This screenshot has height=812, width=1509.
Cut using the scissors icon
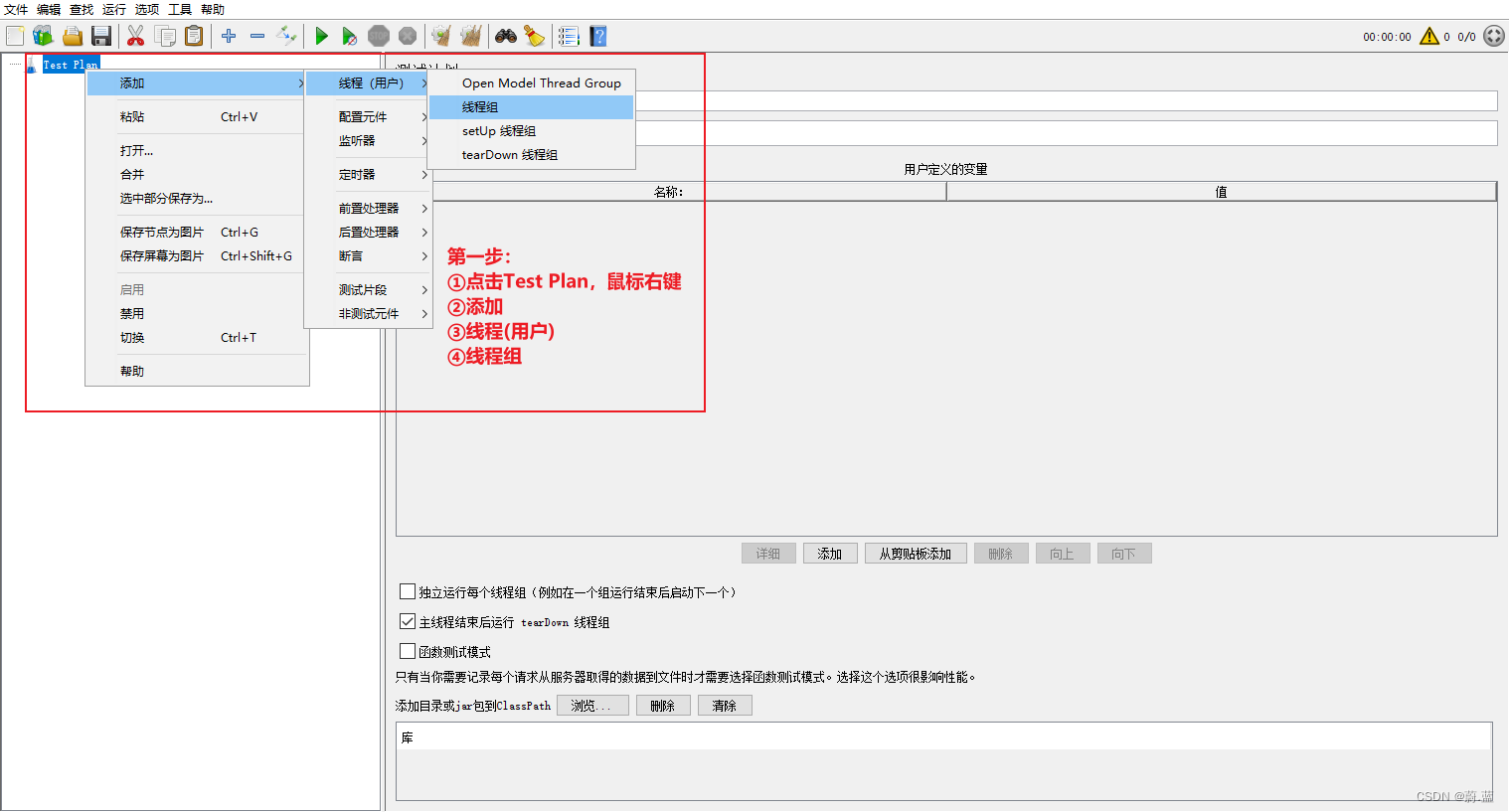click(136, 37)
